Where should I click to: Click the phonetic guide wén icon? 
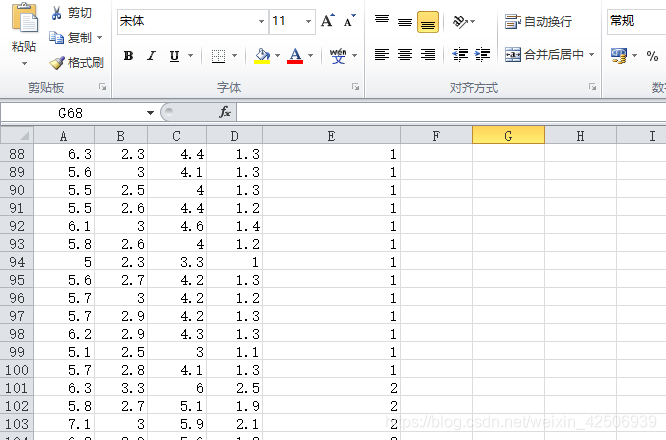[x=338, y=56]
